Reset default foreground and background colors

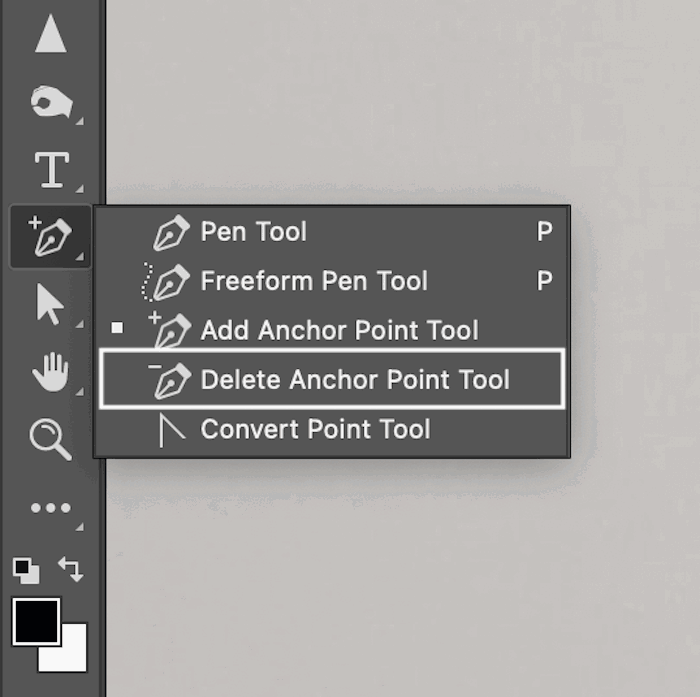[26, 571]
